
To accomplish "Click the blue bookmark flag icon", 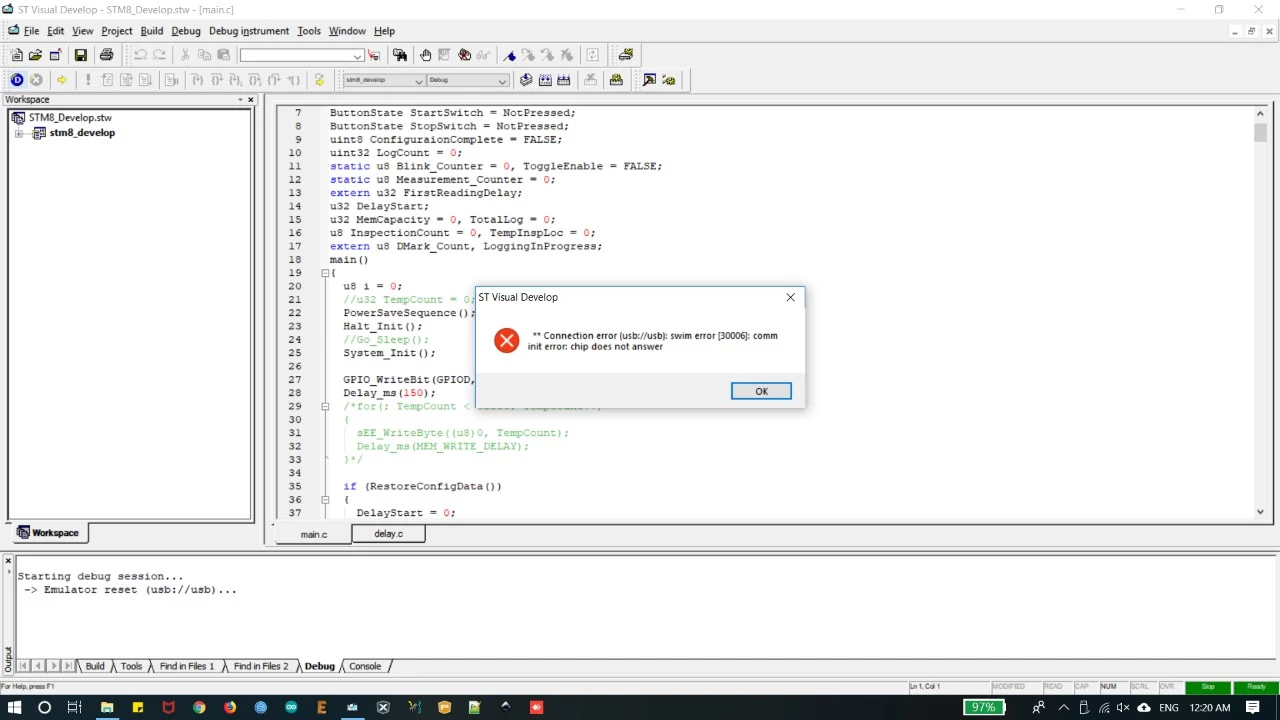I will point(509,55).
